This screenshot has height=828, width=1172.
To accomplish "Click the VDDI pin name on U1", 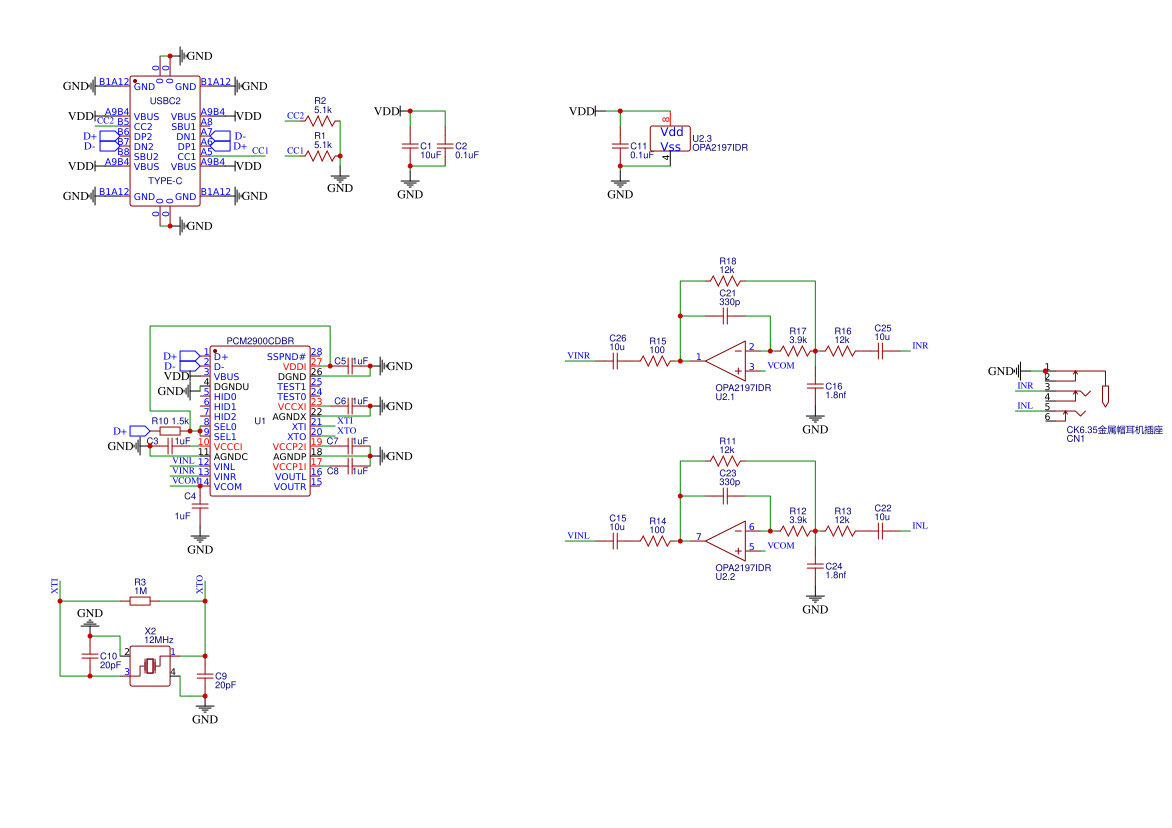I will pyautogui.click(x=294, y=367).
